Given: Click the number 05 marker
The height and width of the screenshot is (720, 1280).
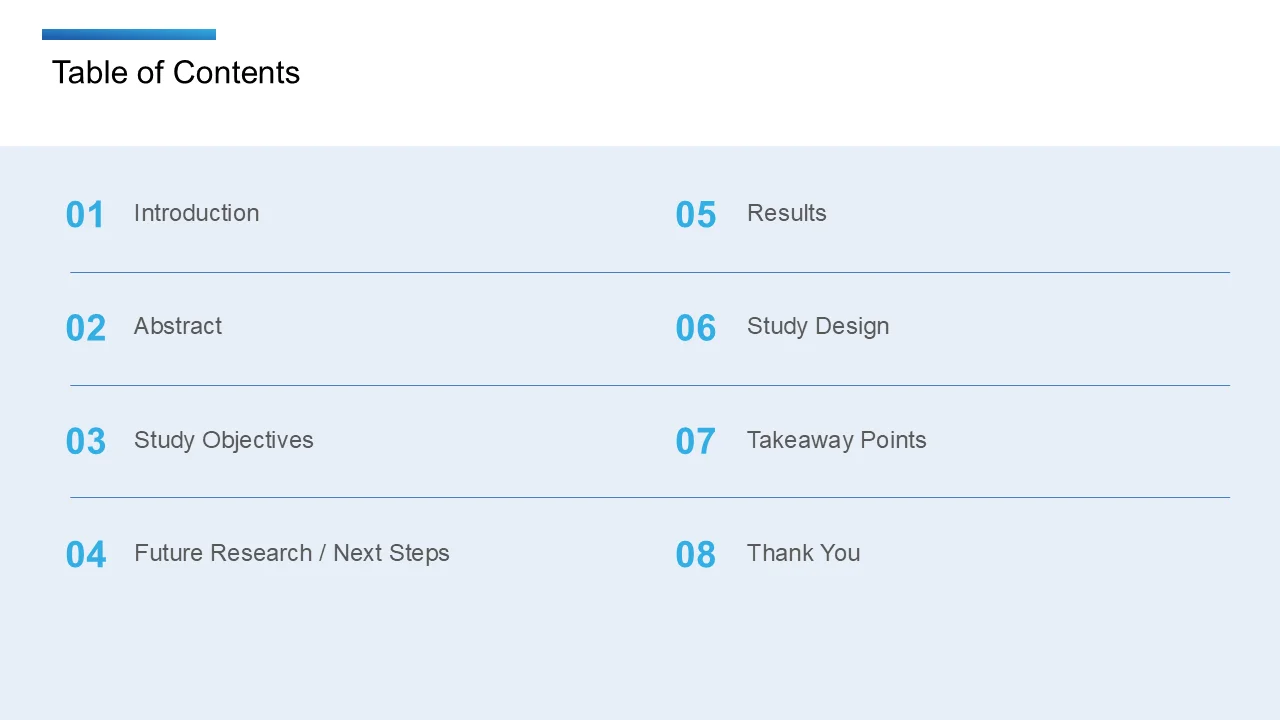Looking at the screenshot, I should 696,215.
